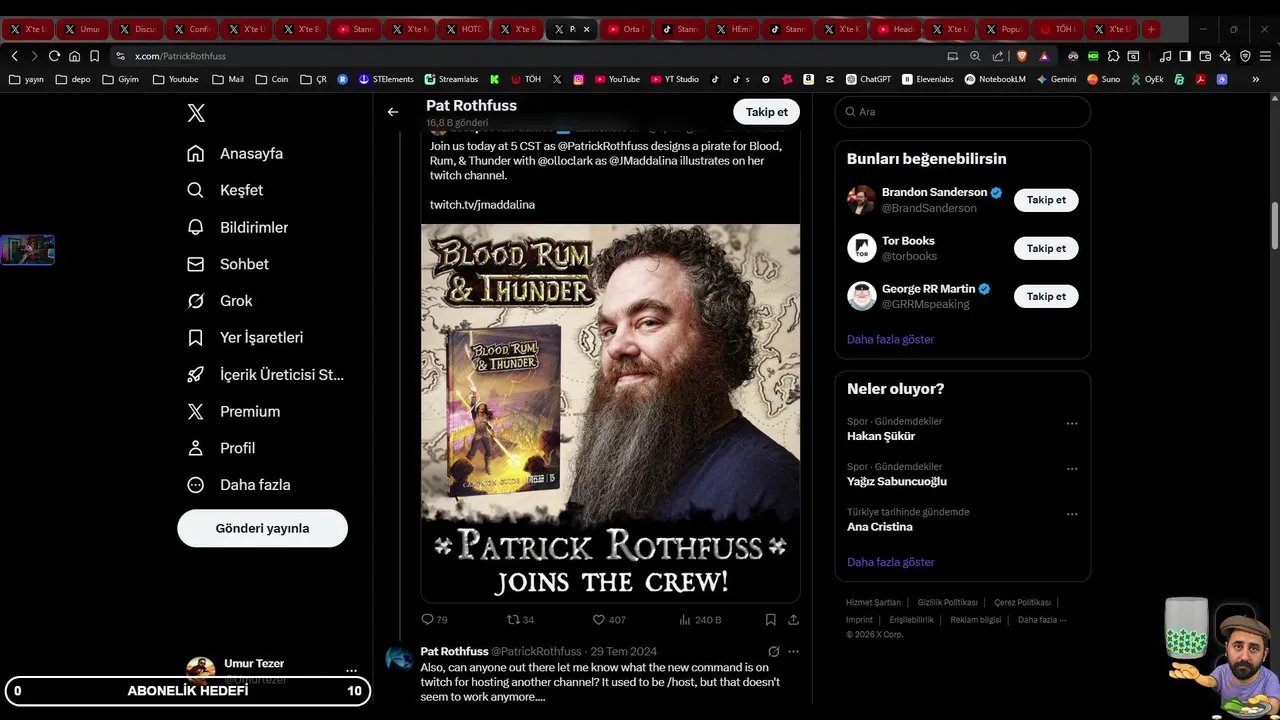Click Daha fazla göster under suggestions

[x=890, y=339]
